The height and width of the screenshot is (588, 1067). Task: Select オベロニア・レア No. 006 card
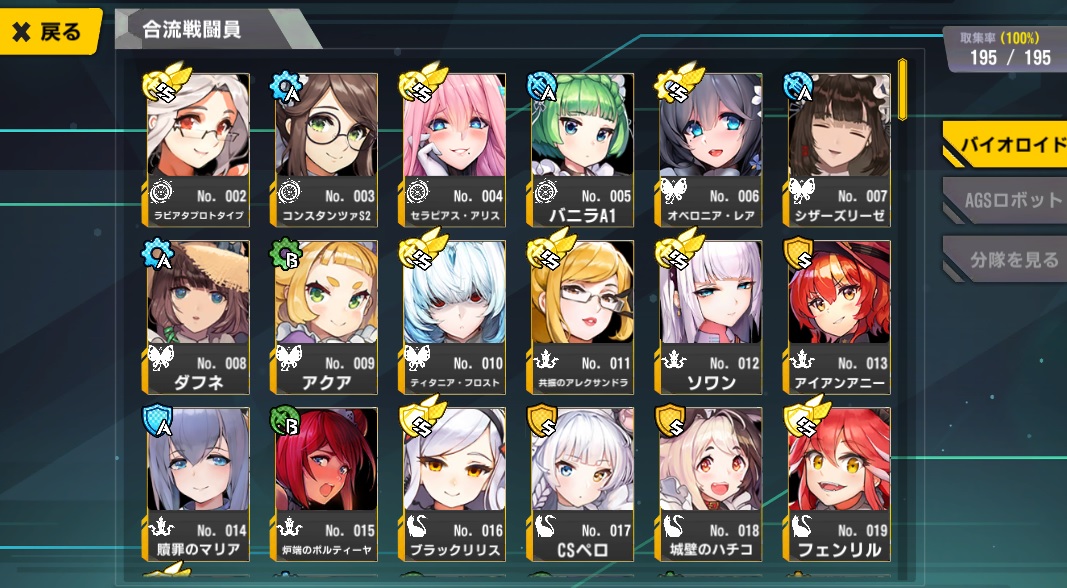(x=710, y=150)
